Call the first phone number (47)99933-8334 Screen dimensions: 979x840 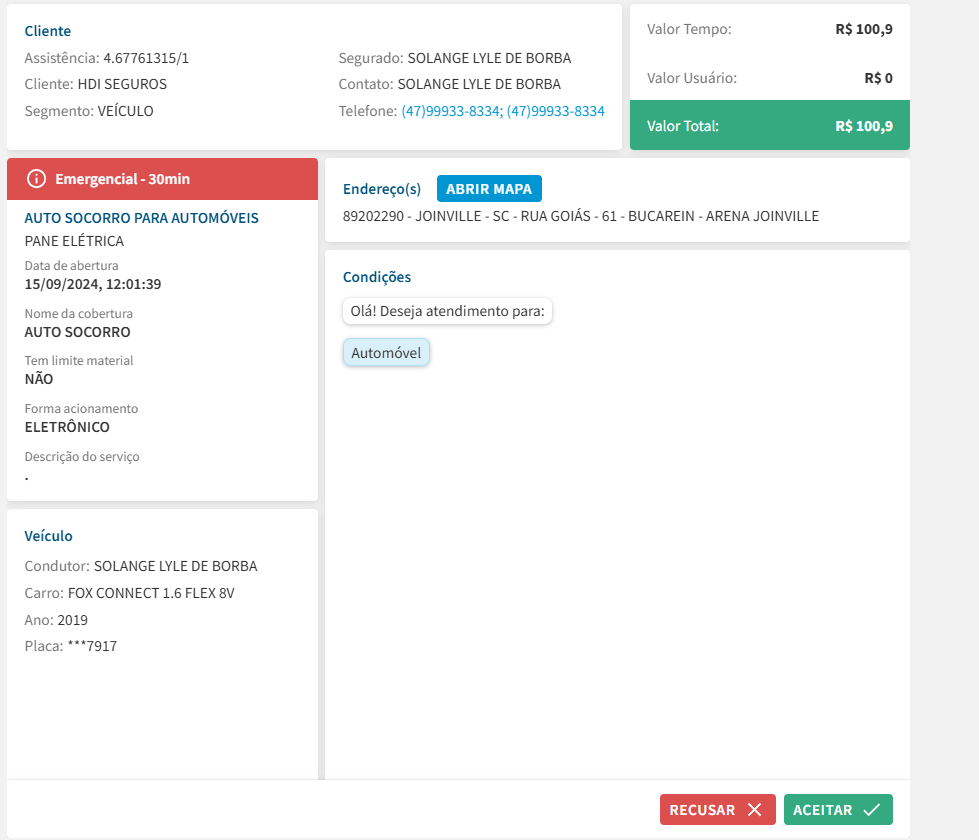pos(450,111)
